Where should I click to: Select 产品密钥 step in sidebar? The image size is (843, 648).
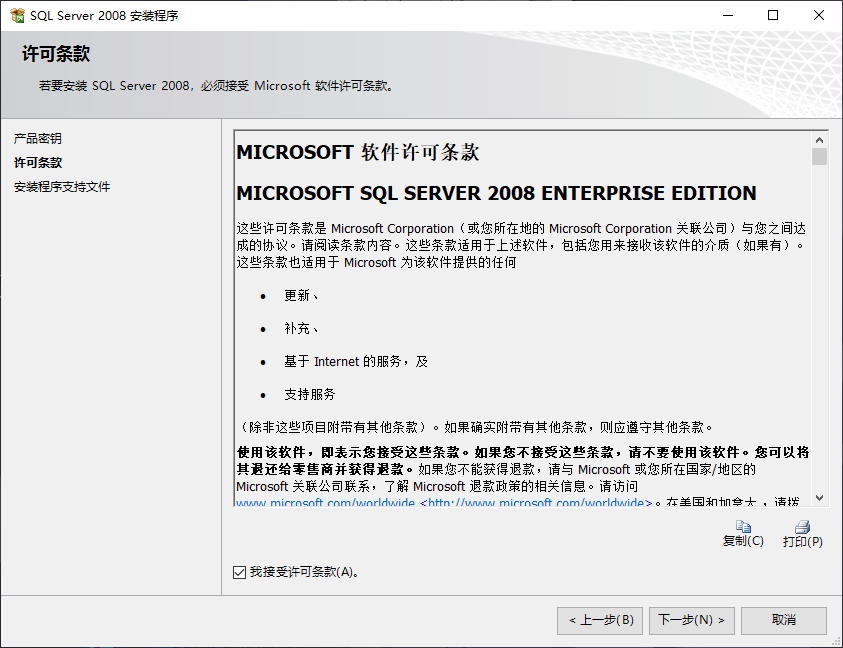tap(38, 139)
